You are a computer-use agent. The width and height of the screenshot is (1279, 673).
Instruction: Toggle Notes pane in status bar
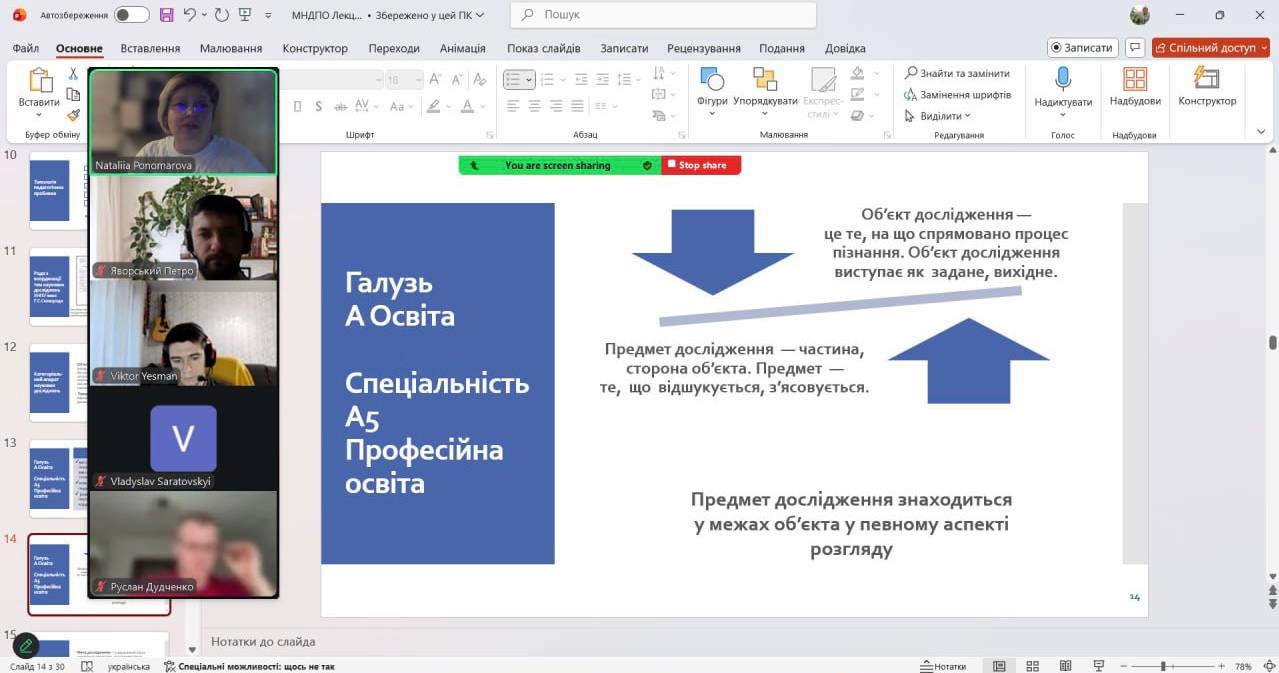[x=943, y=666]
